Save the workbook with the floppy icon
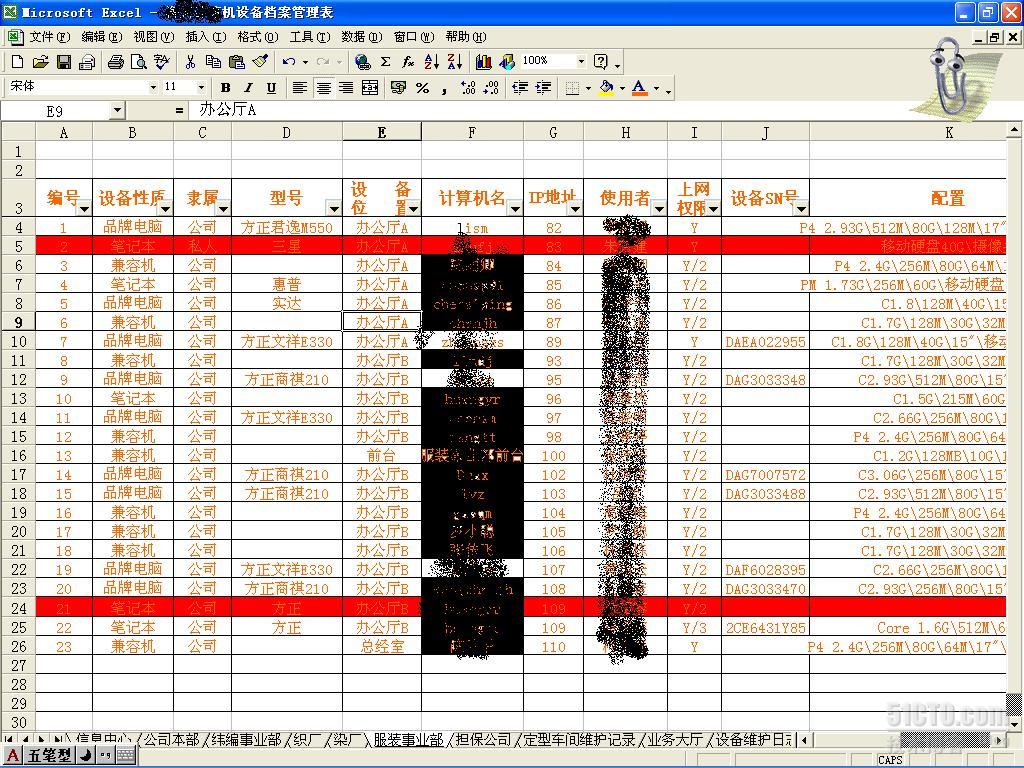 point(64,62)
